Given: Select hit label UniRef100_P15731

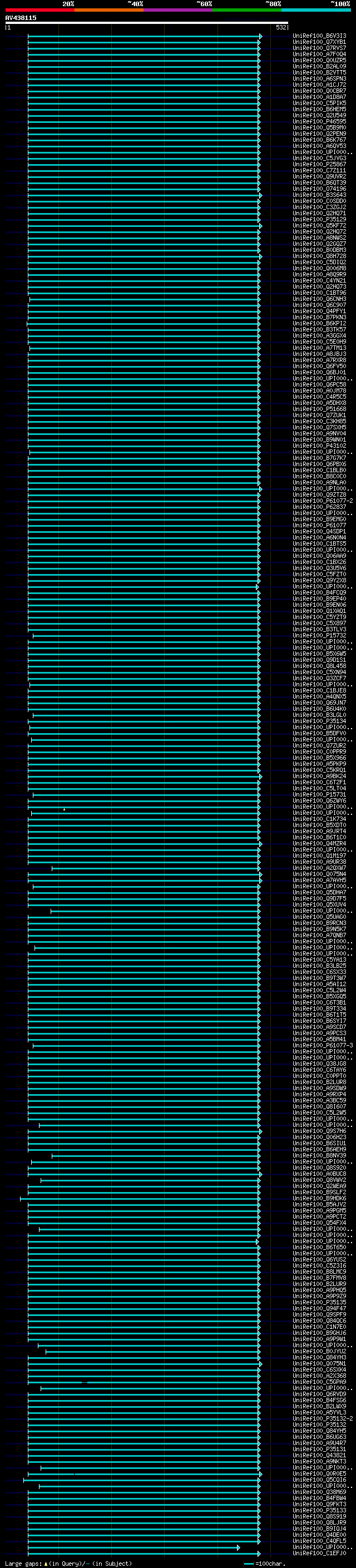Looking at the screenshot, I should click(319, 794).
